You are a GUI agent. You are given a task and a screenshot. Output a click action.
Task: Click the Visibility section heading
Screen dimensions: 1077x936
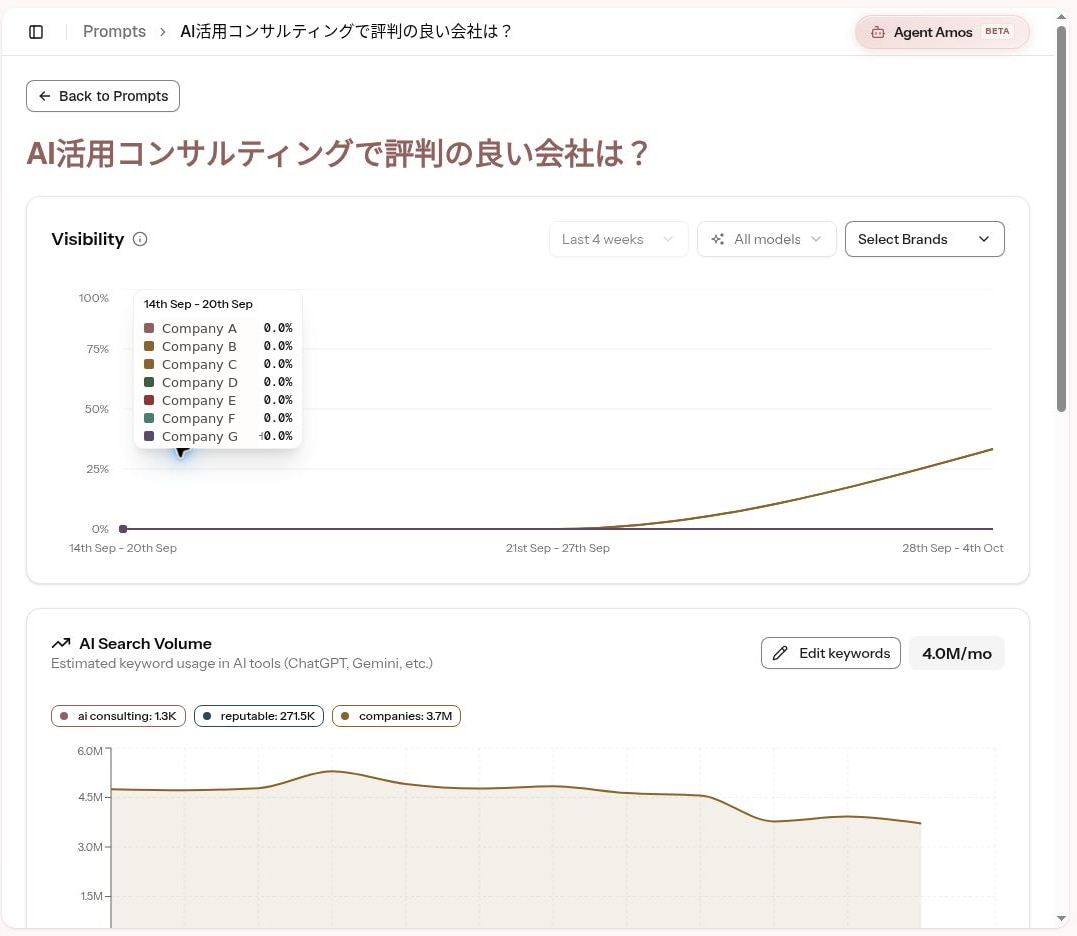pyautogui.click(x=88, y=239)
